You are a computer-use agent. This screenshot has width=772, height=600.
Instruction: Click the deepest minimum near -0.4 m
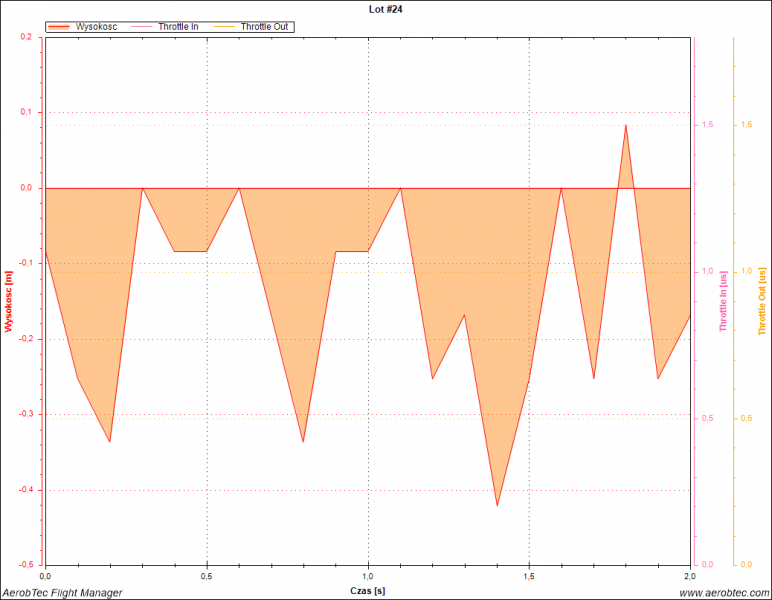coord(497,504)
